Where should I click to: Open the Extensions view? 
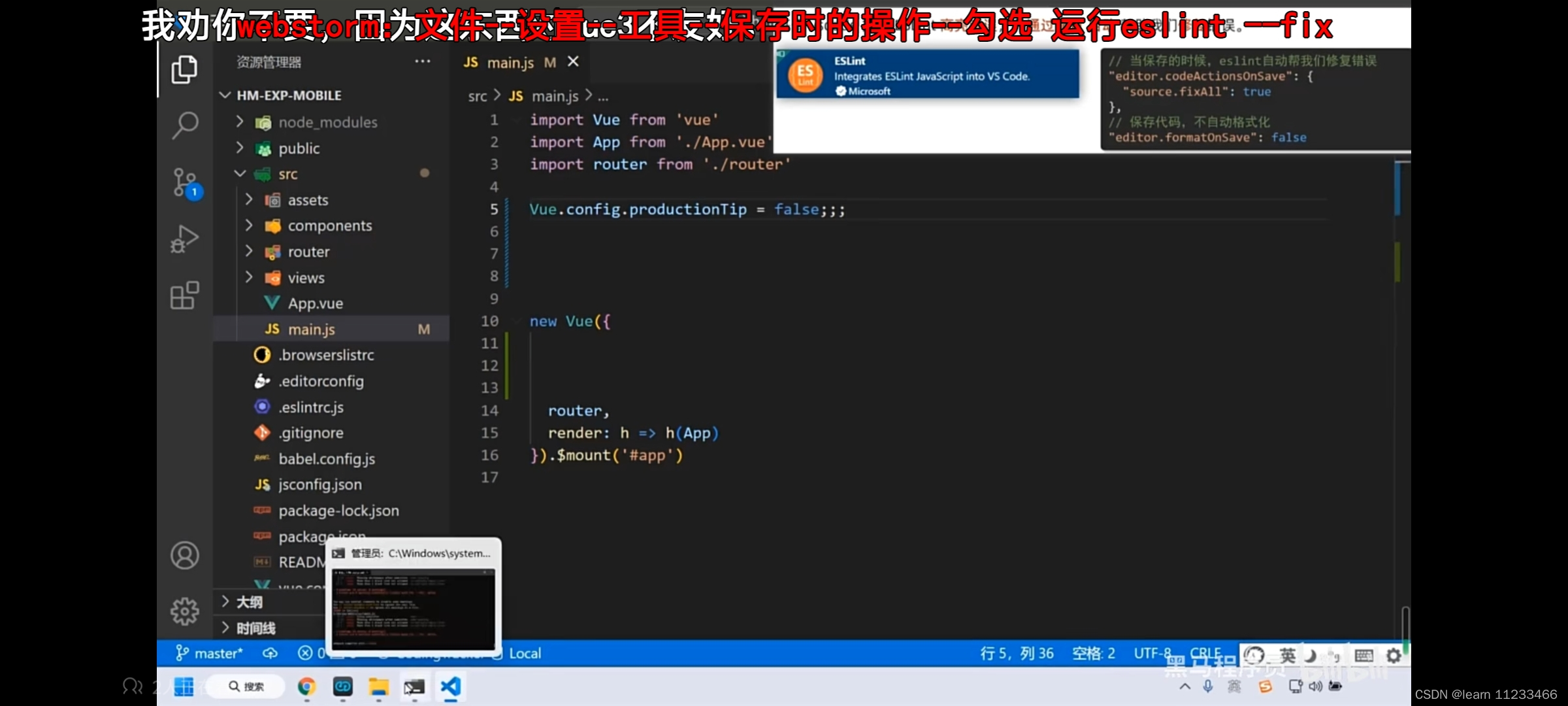tap(184, 296)
